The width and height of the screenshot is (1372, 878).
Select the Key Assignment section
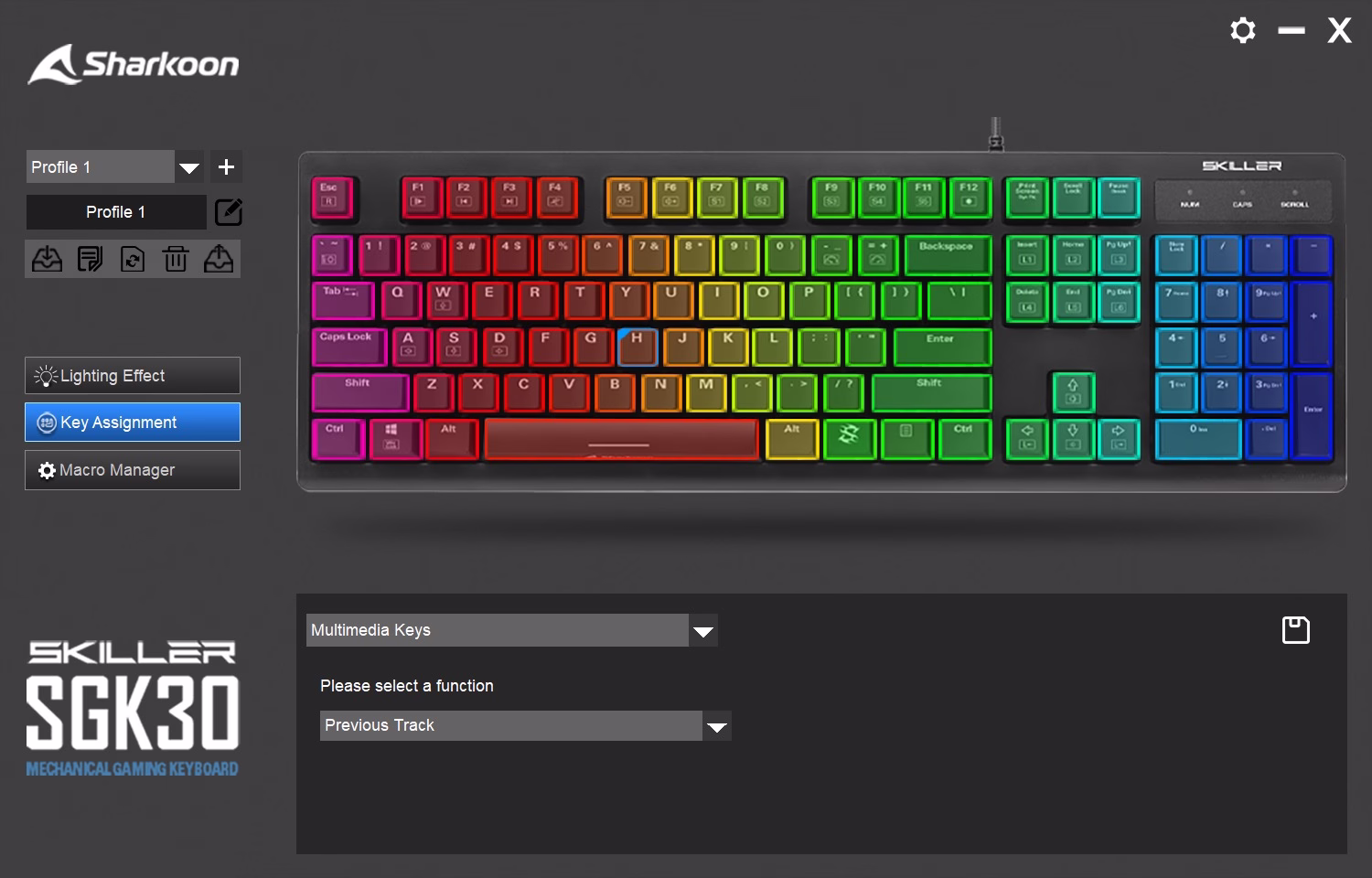133,423
